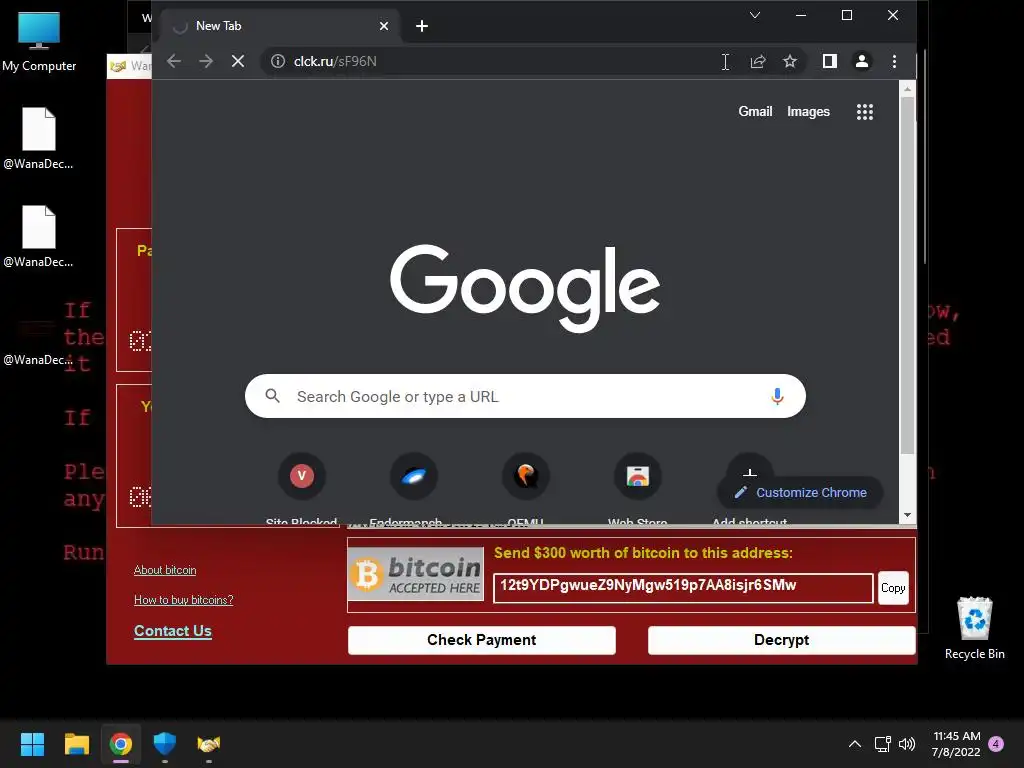The height and width of the screenshot is (768, 1024).
Task: Open the network tray icon
Action: 883,744
